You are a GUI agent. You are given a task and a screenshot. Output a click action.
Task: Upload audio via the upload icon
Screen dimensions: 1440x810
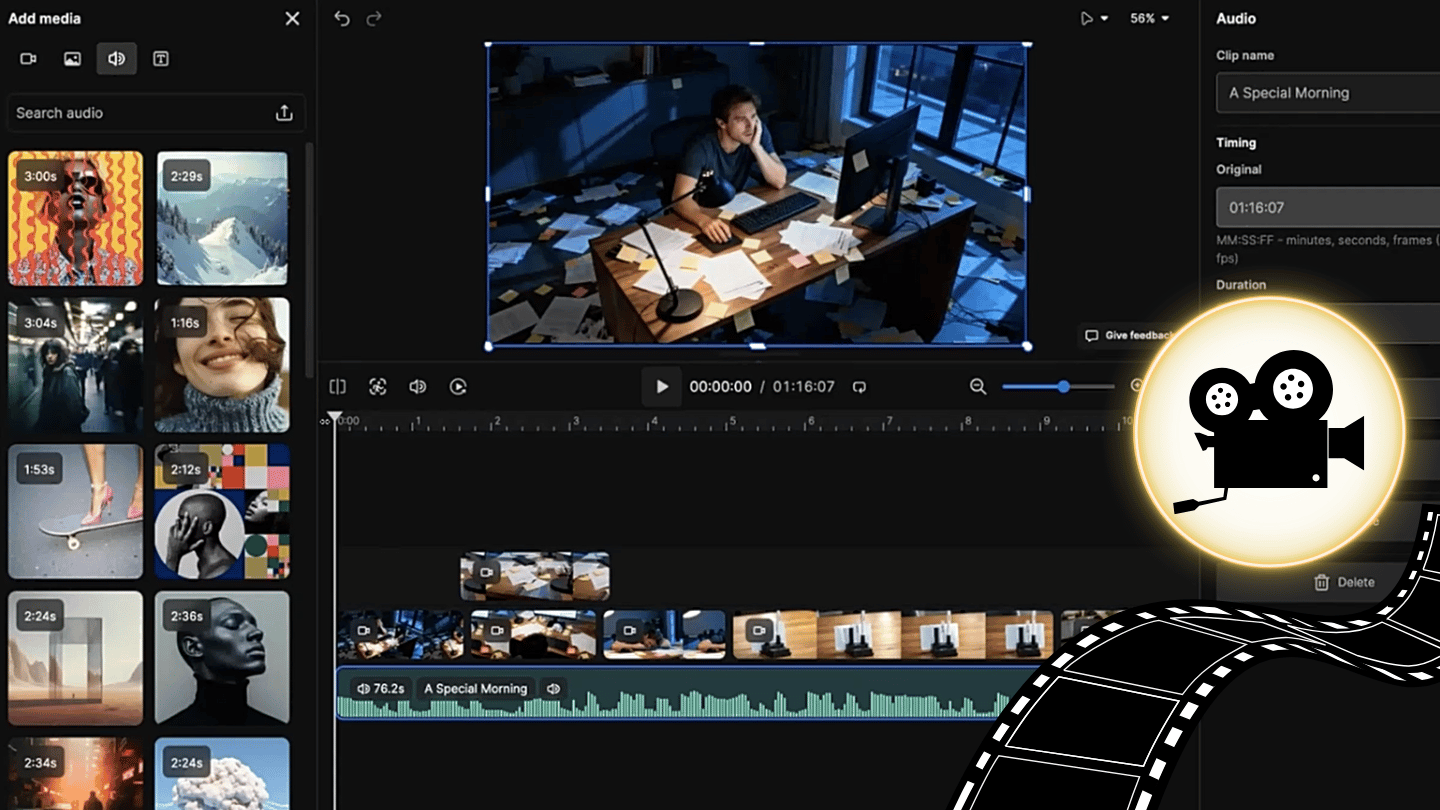pyautogui.click(x=283, y=113)
